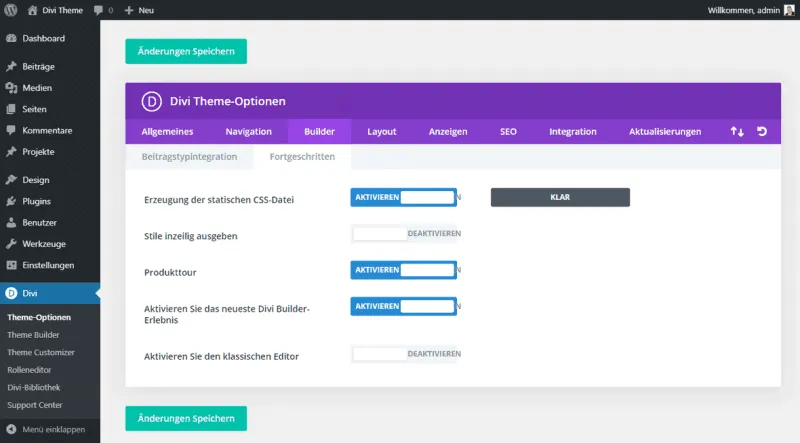Click top Änderungen Speichern button

[x=186, y=51]
